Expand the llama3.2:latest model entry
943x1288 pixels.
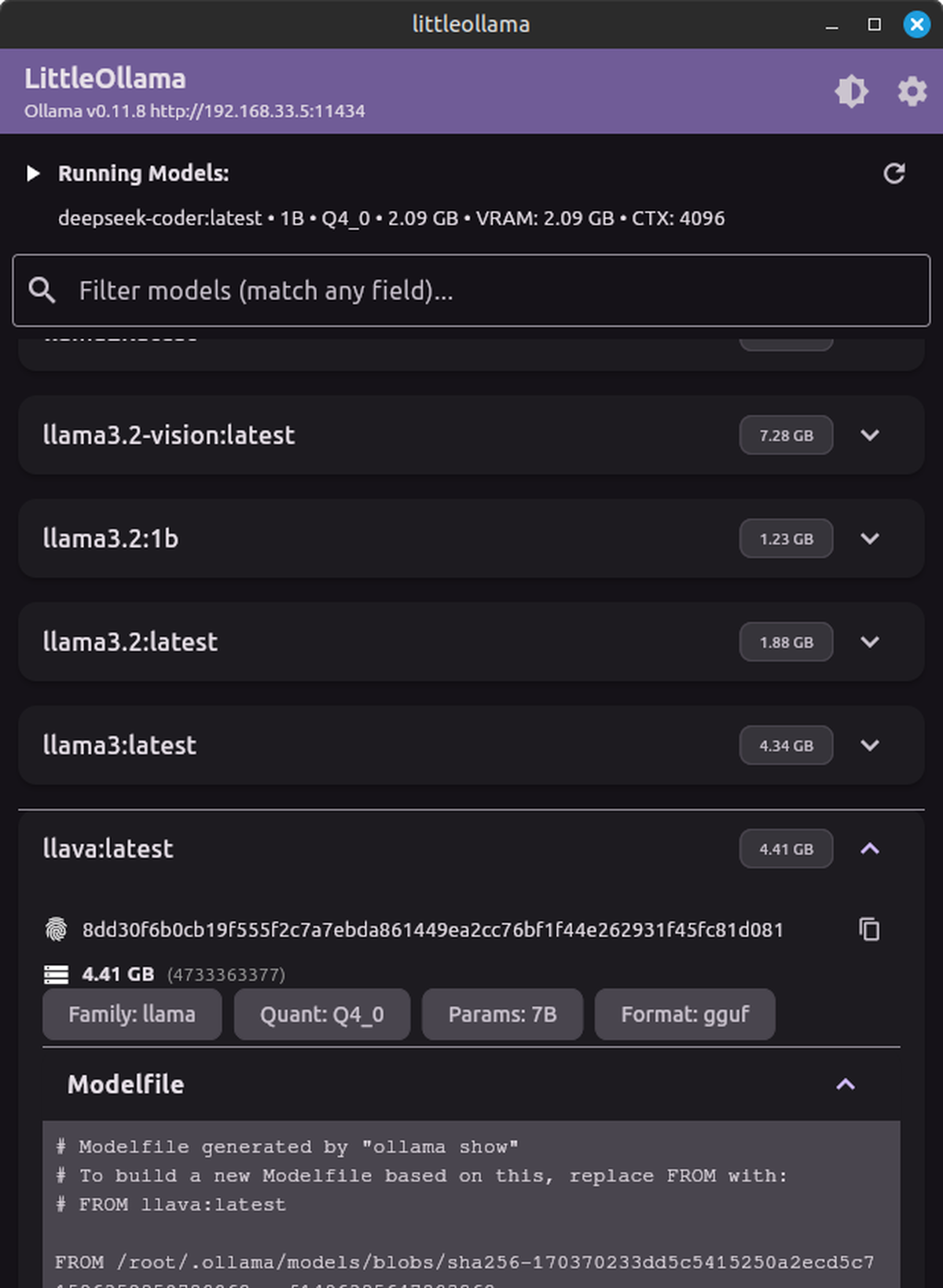click(869, 642)
